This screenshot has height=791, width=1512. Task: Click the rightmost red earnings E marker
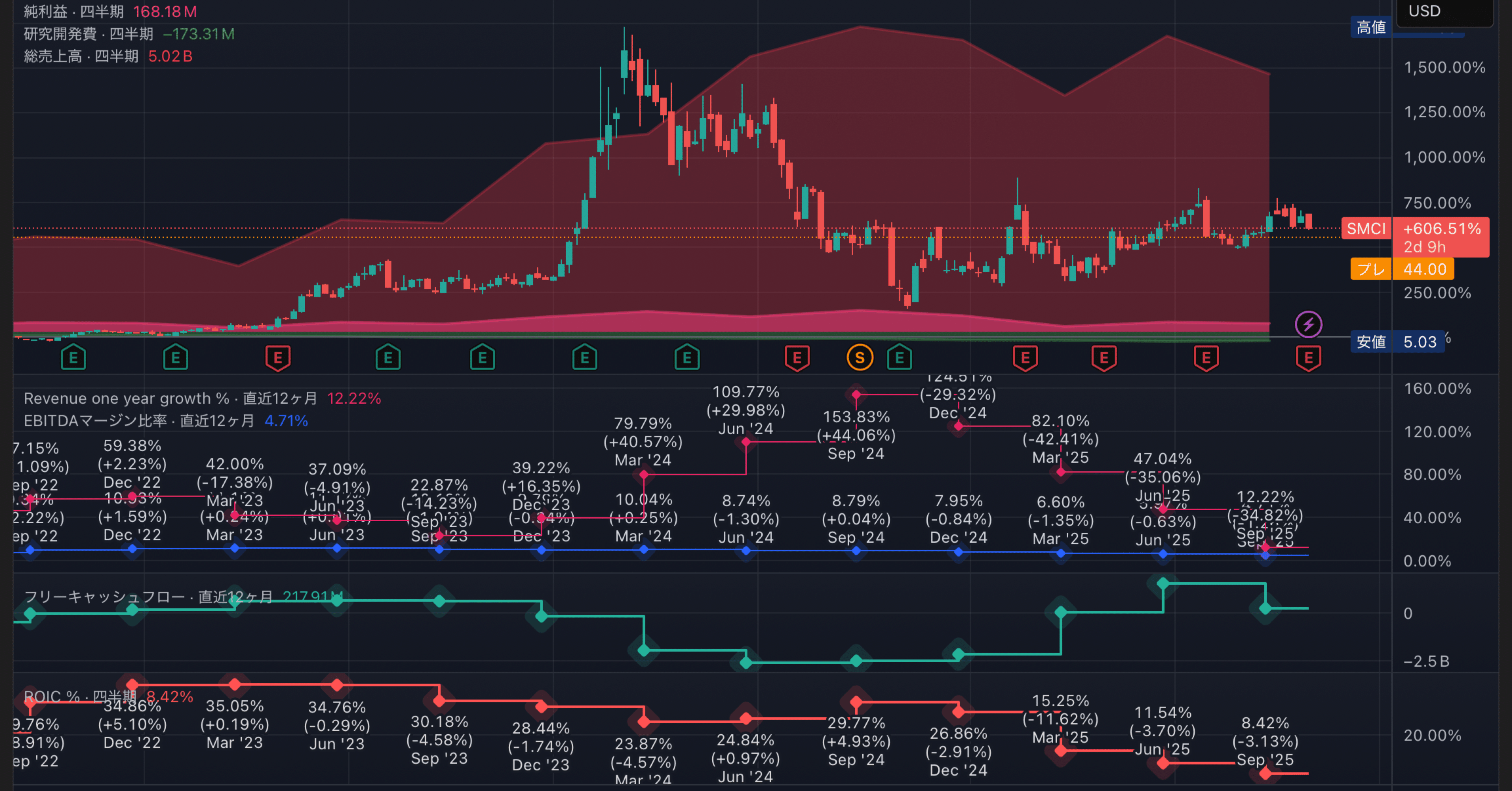[x=1308, y=358]
